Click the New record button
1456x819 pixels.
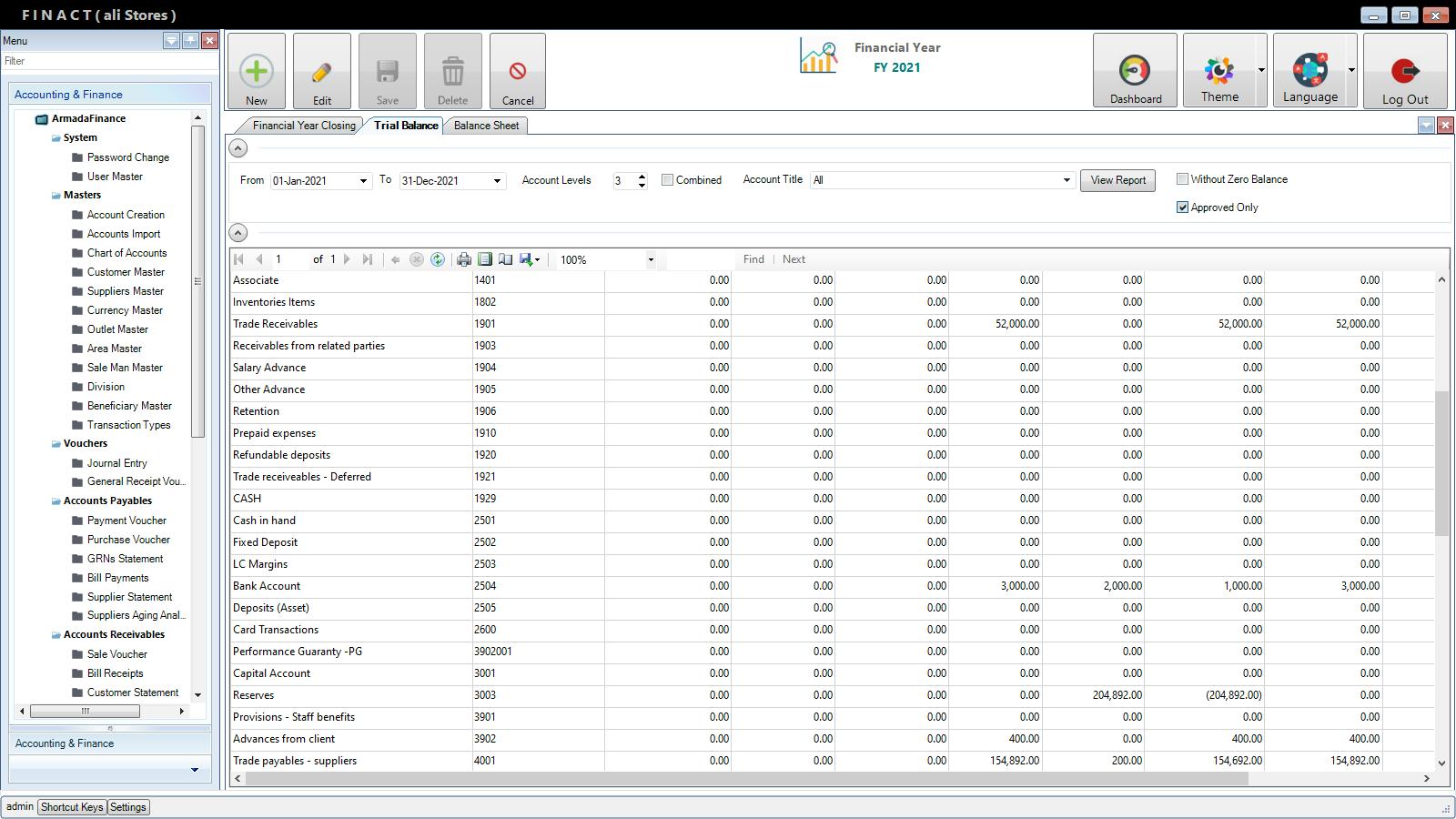click(x=256, y=72)
